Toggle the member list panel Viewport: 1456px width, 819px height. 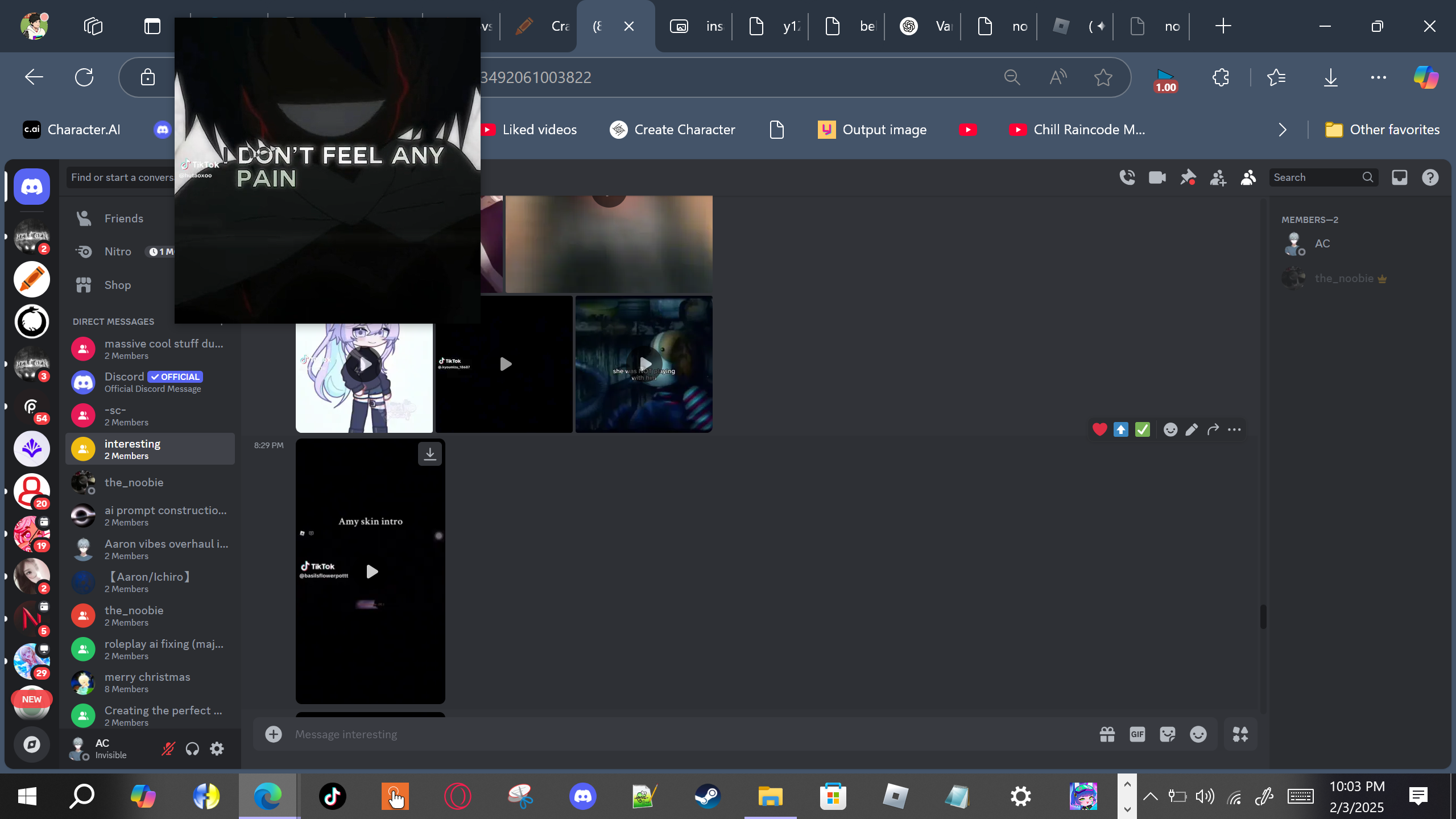[1248, 177]
